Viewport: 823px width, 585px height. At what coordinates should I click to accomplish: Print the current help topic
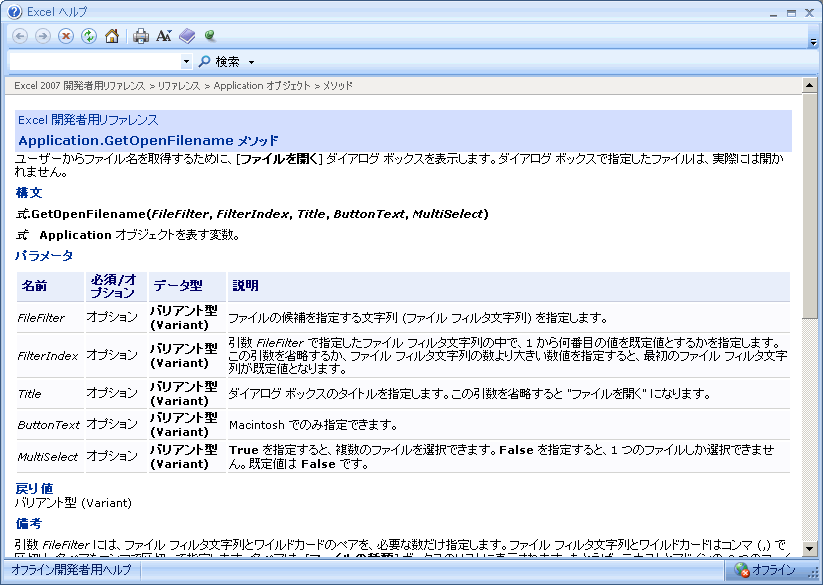[x=141, y=36]
